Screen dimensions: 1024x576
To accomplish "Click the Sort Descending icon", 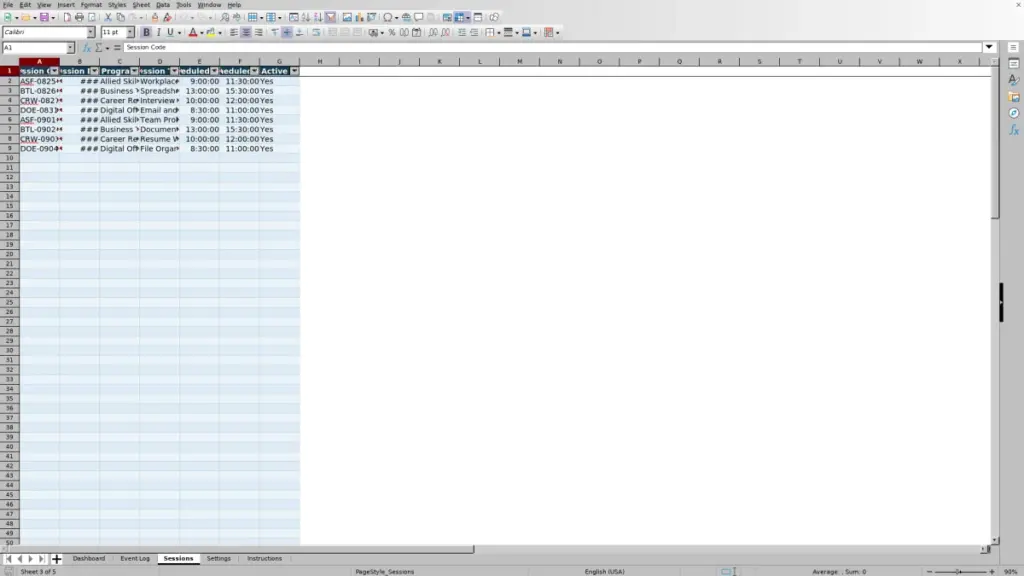I will pyautogui.click(x=318, y=17).
